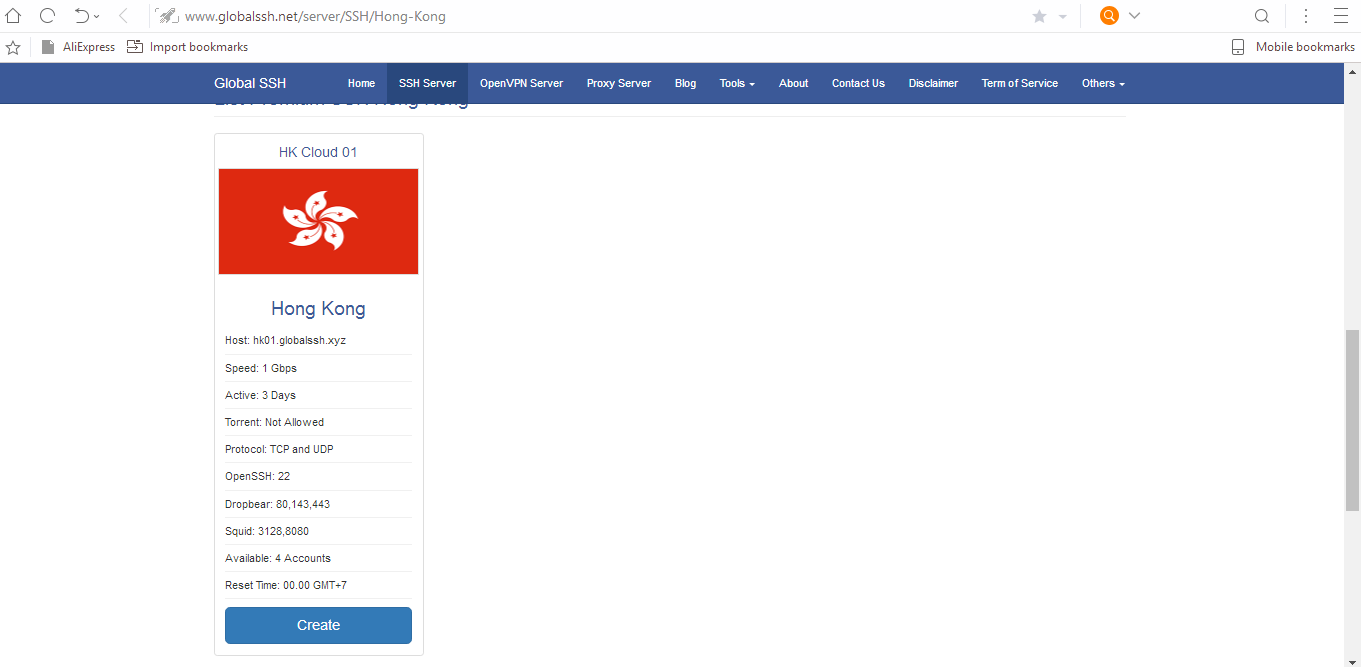The width and height of the screenshot is (1361, 667).
Task: Expand the search engine selector chevron
Action: pyautogui.click(x=1134, y=16)
